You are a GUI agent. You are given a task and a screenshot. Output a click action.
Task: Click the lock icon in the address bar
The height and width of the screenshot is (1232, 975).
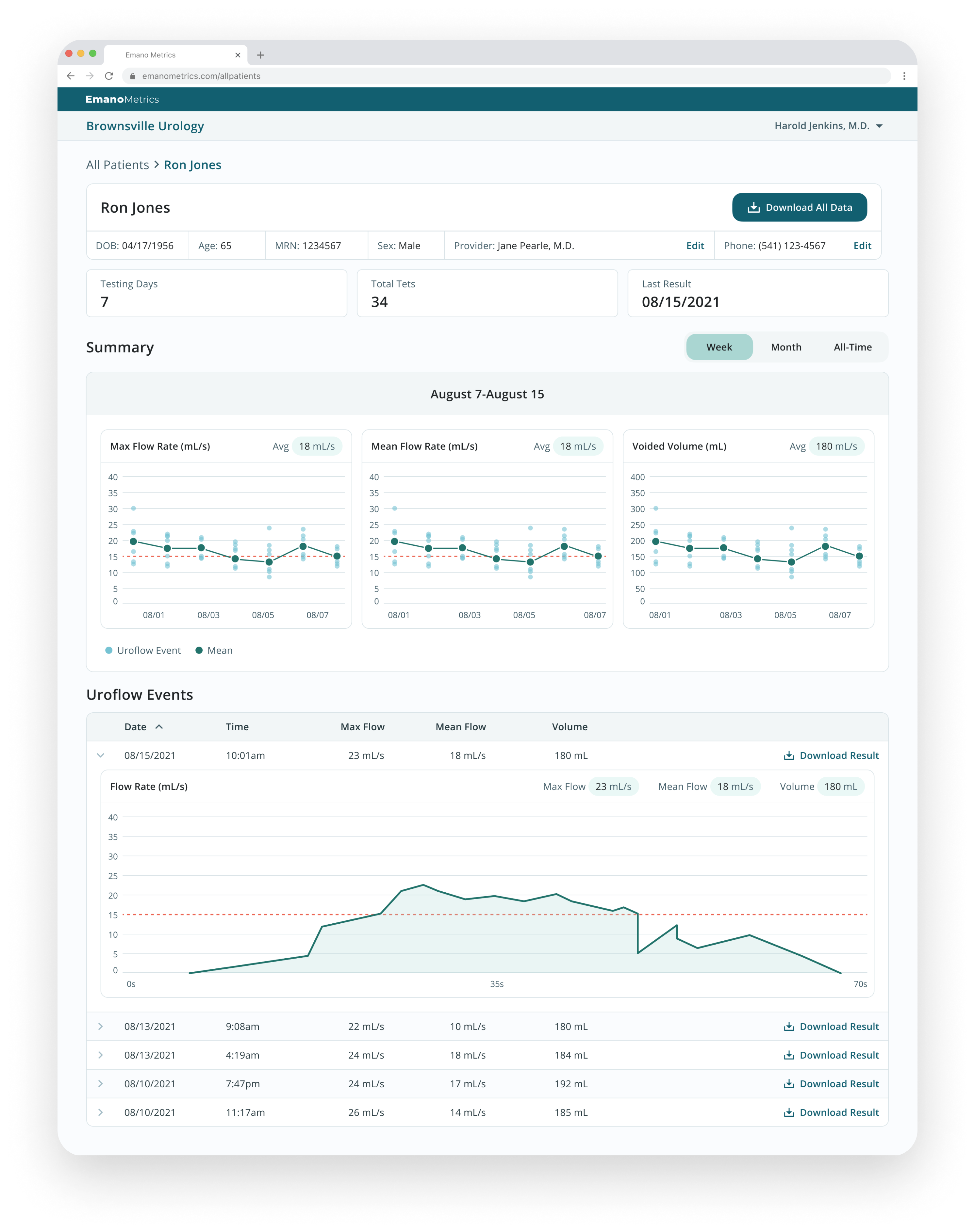133,76
